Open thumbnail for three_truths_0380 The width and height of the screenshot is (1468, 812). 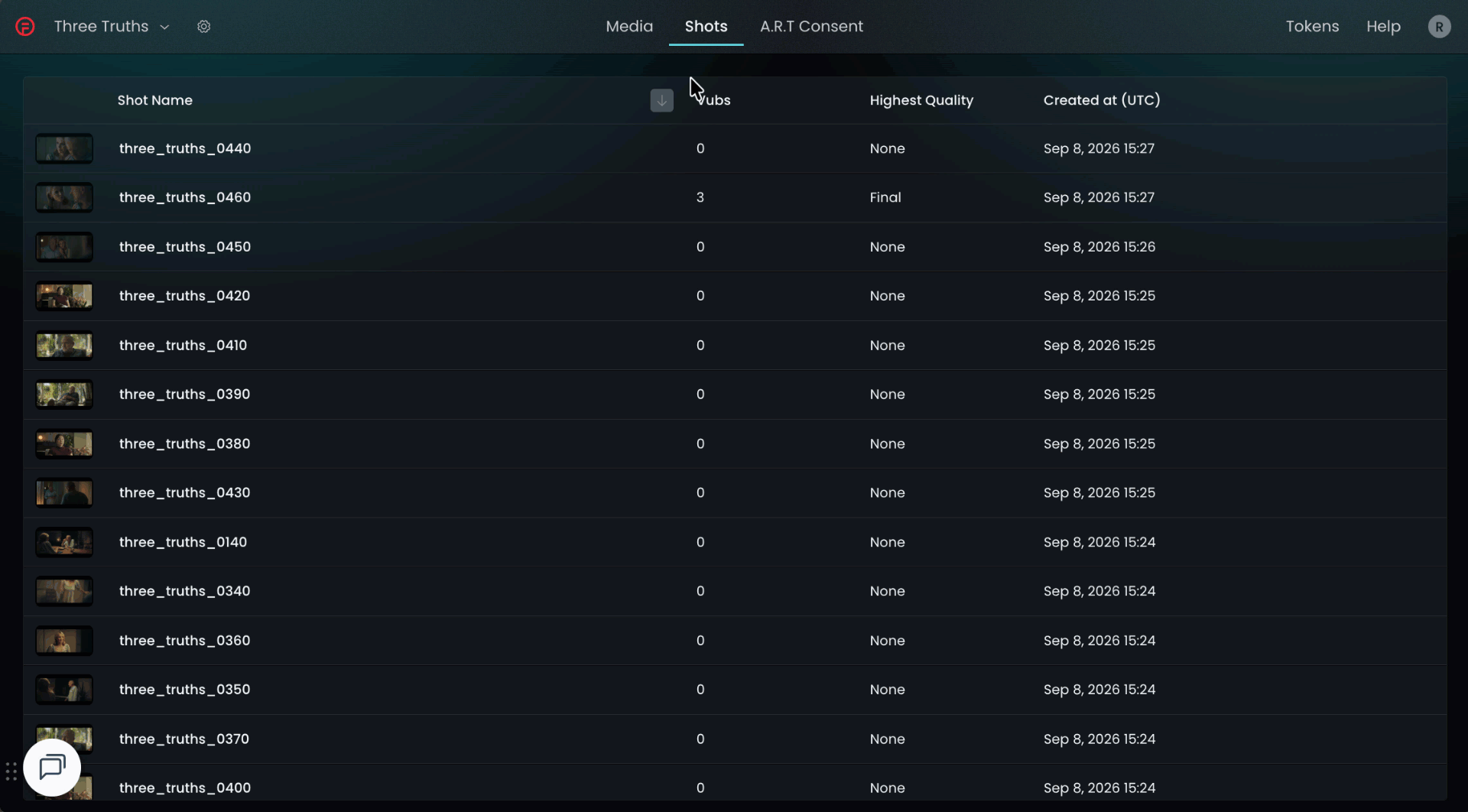pyautogui.click(x=64, y=444)
